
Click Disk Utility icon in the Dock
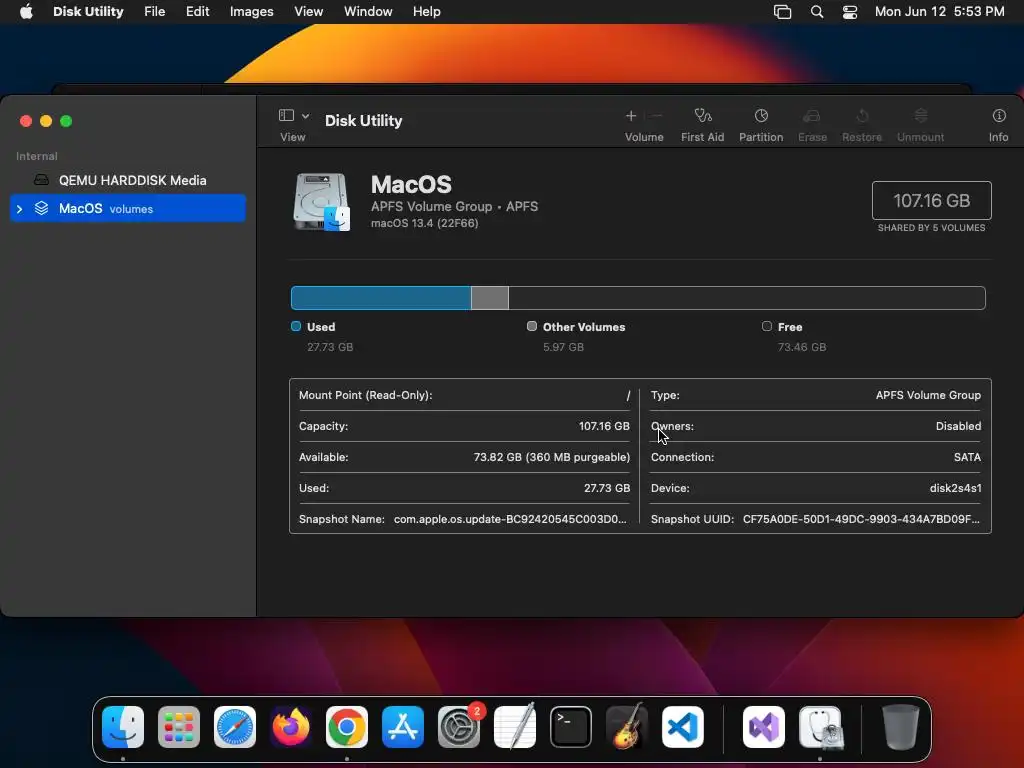click(x=820, y=727)
